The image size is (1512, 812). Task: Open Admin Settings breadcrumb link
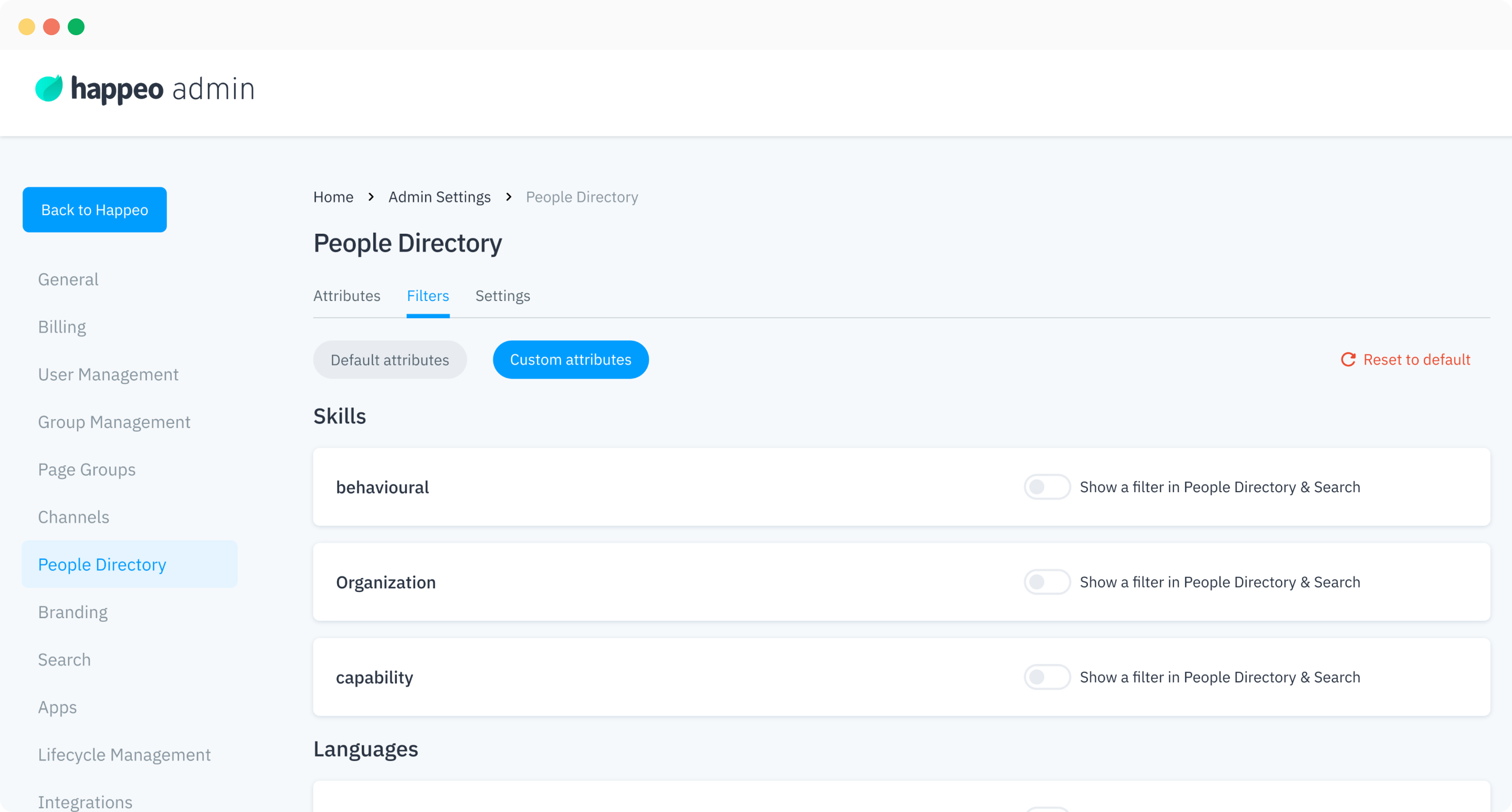coord(439,196)
